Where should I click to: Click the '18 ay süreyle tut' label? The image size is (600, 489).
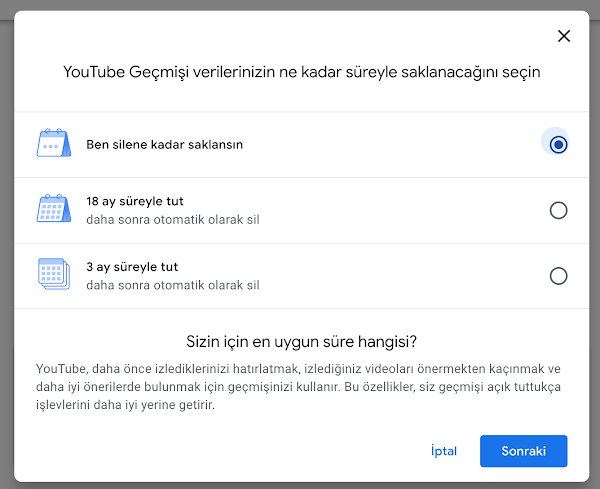point(135,201)
